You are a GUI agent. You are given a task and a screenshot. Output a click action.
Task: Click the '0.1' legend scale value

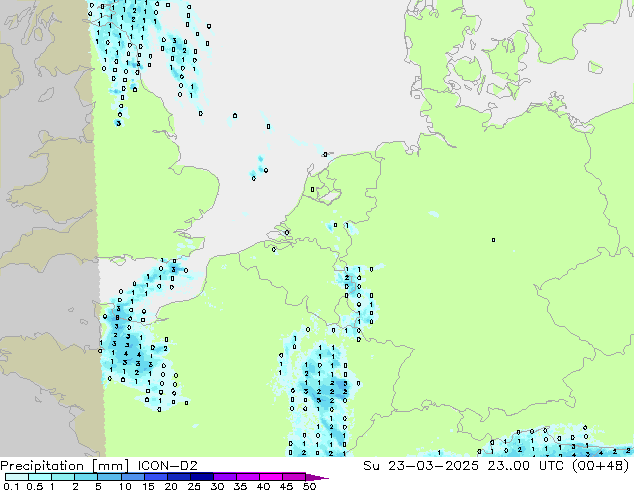11,486
